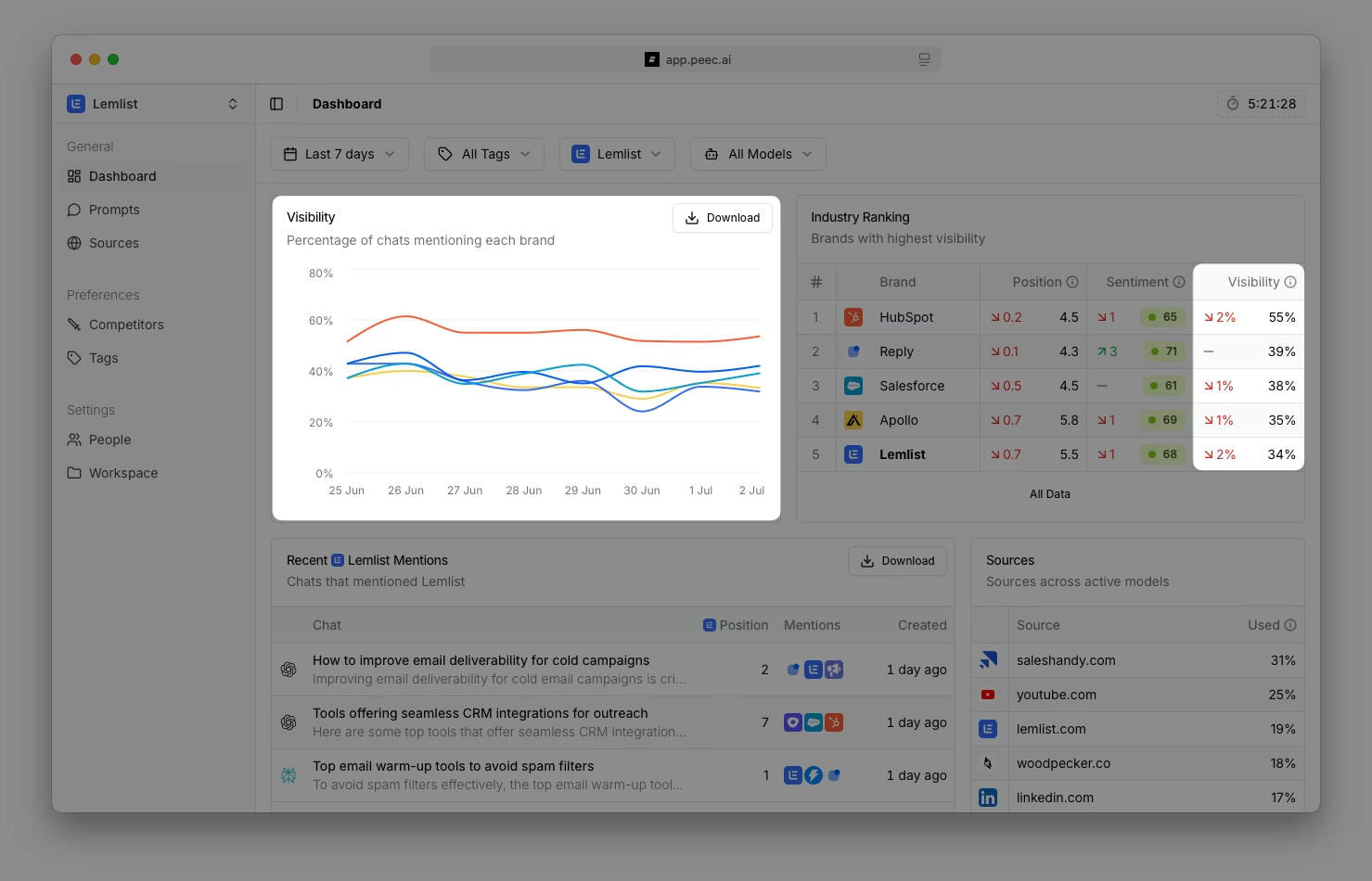1372x881 pixels.
Task: Download the Recent Lemlist Mentions list
Action: pyautogui.click(x=898, y=561)
